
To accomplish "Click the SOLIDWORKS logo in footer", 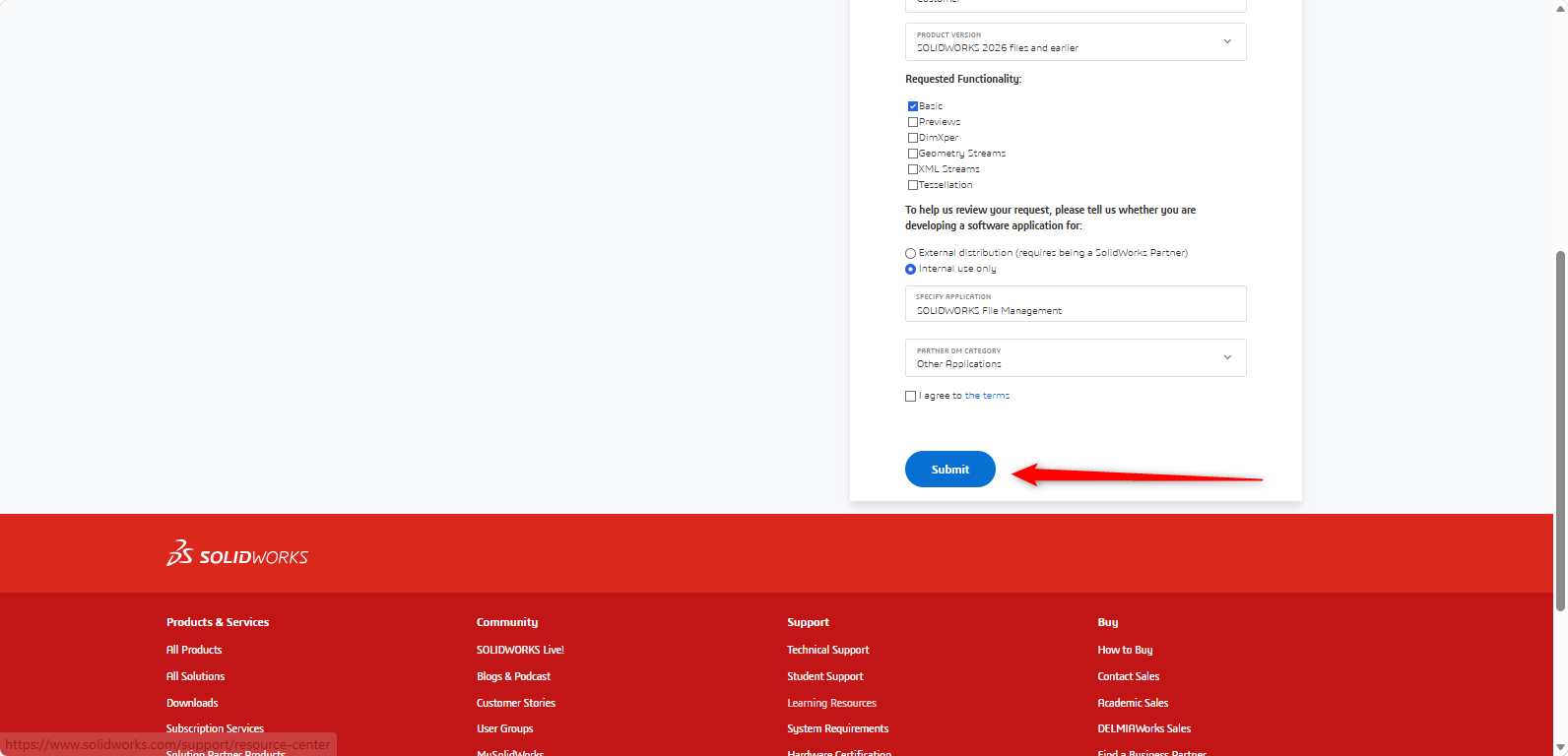I will pyautogui.click(x=237, y=553).
